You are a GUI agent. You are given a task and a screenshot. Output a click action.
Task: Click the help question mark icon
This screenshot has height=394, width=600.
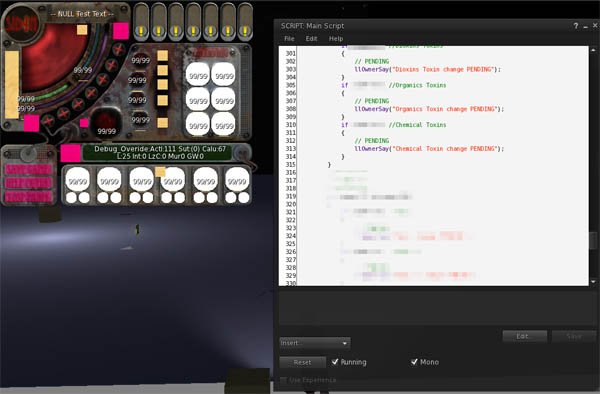[x=576, y=26]
